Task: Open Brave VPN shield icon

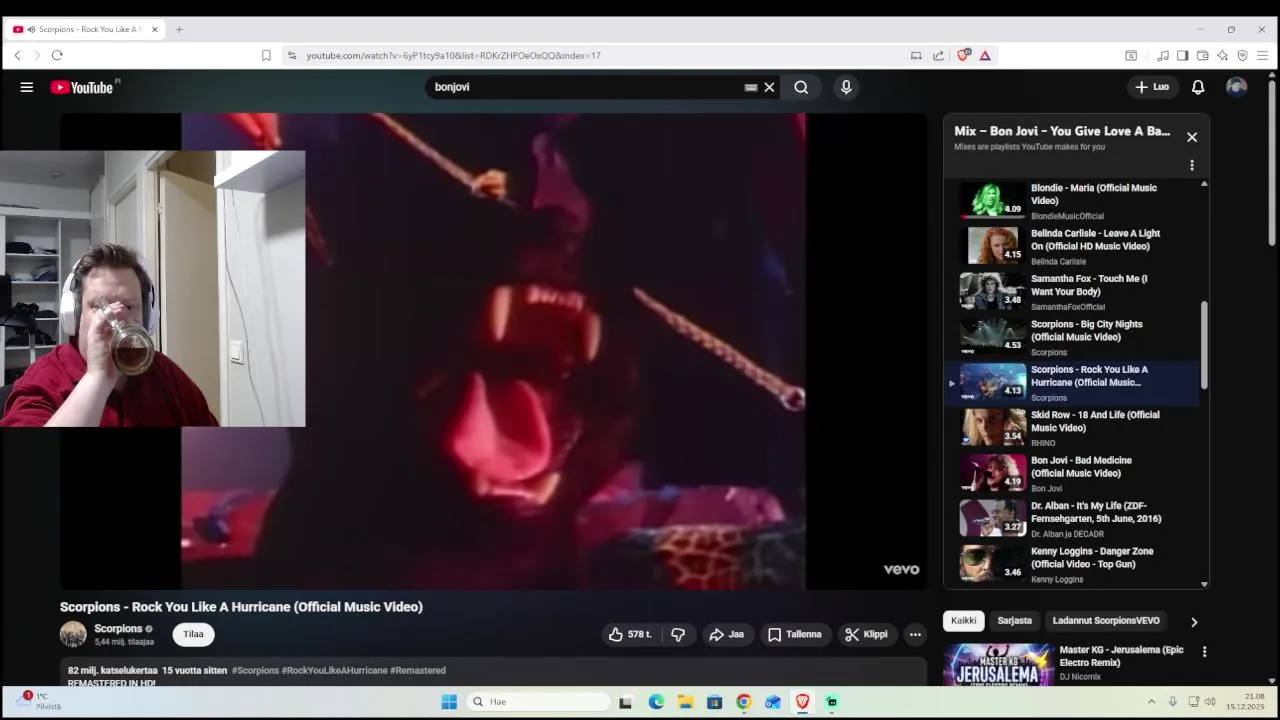Action: 1242,55
